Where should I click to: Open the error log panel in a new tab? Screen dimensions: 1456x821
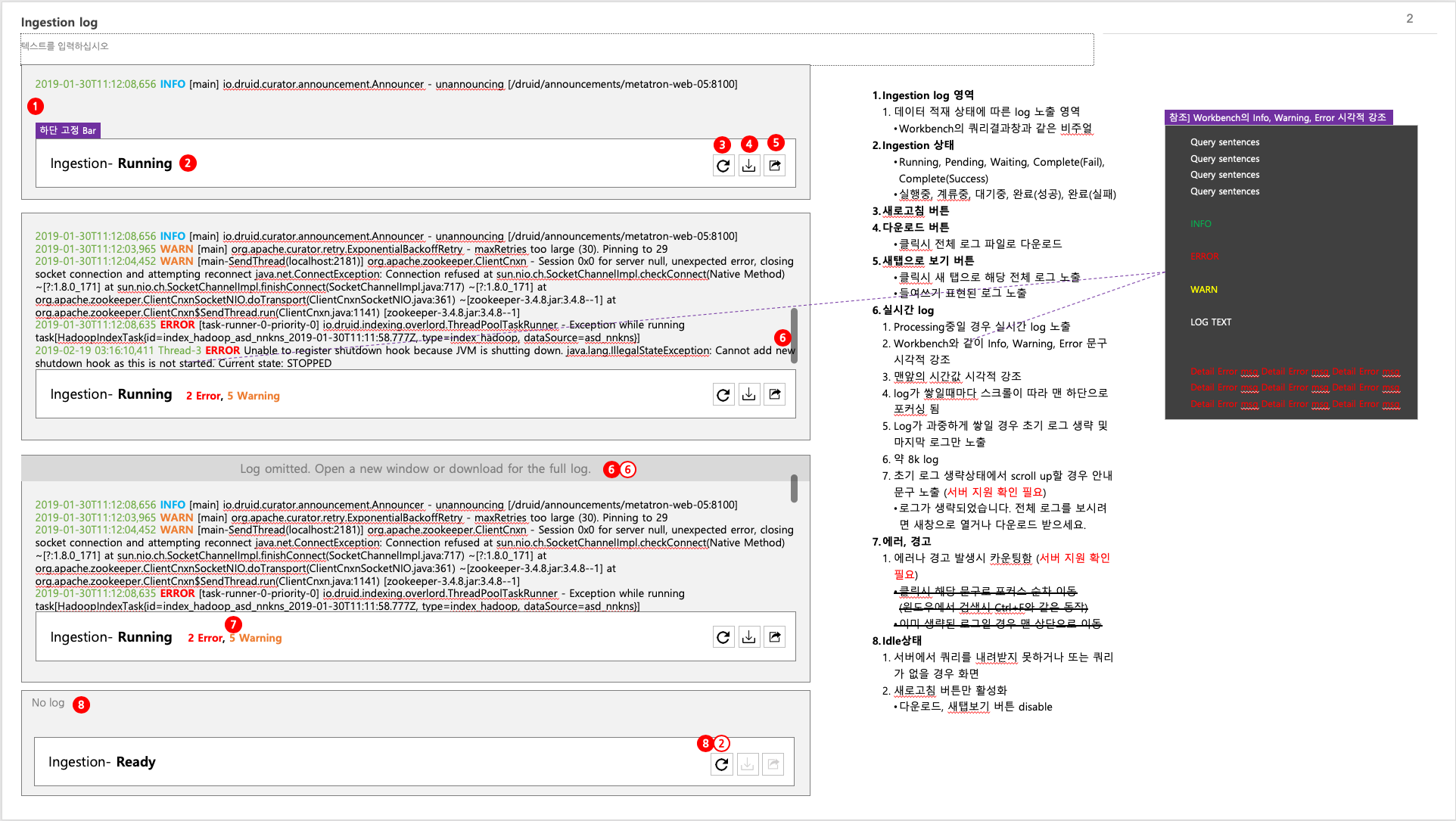[x=774, y=393]
